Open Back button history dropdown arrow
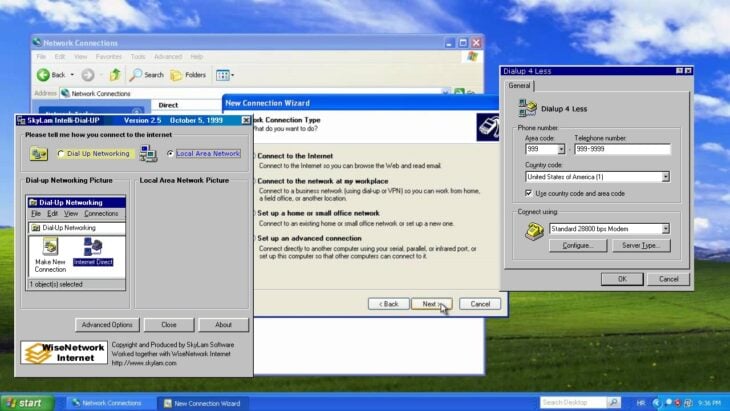Screen dimensions: 730x411 [x=72, y=74]
